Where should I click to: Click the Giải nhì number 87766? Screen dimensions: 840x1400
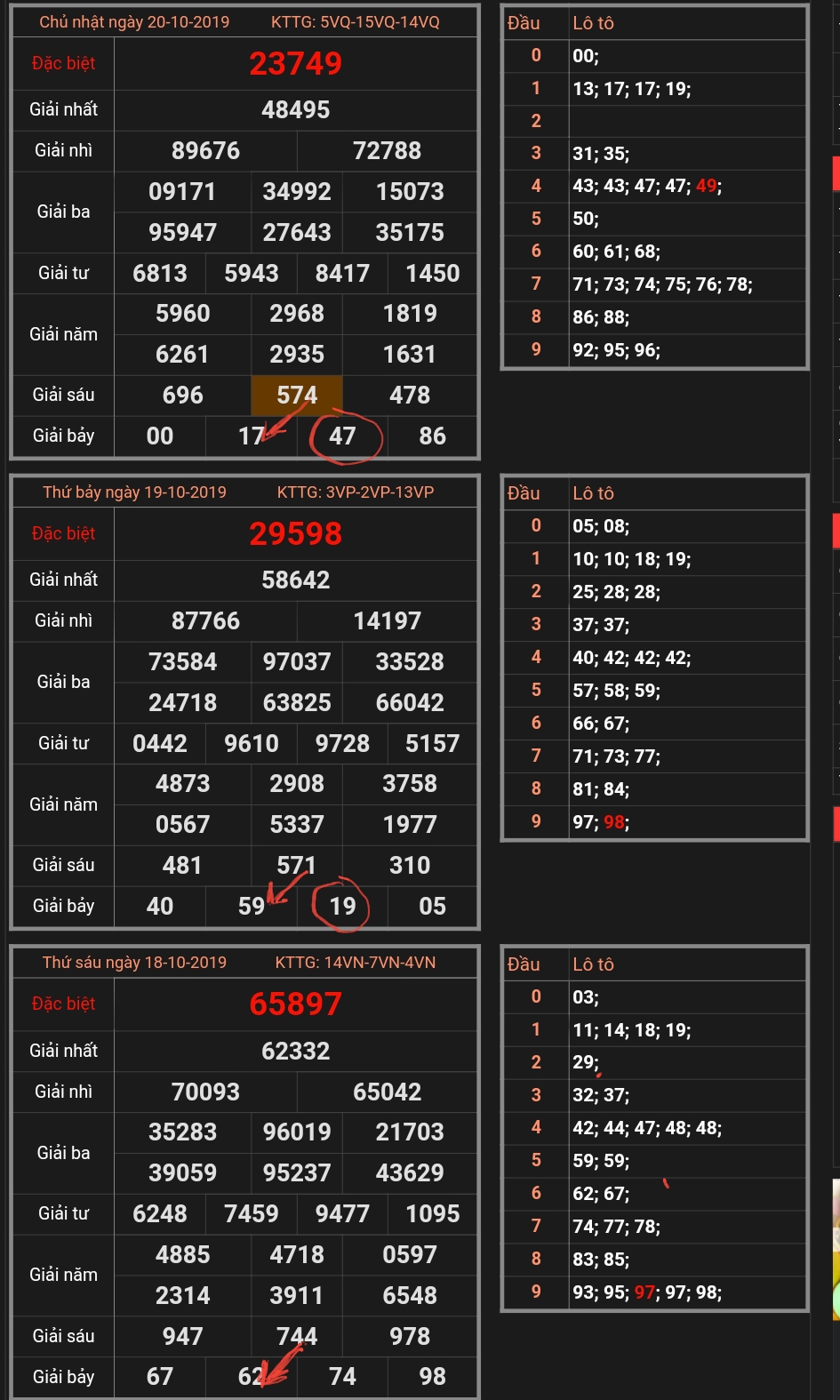[x=205, y=620]
